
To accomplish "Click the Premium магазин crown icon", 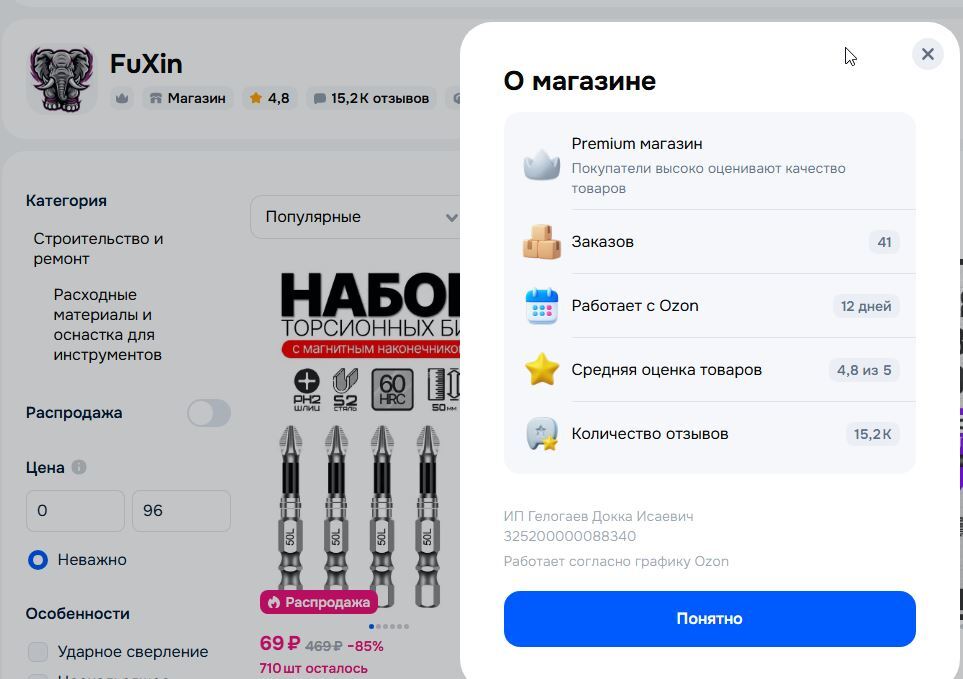I will click(542, 165).
